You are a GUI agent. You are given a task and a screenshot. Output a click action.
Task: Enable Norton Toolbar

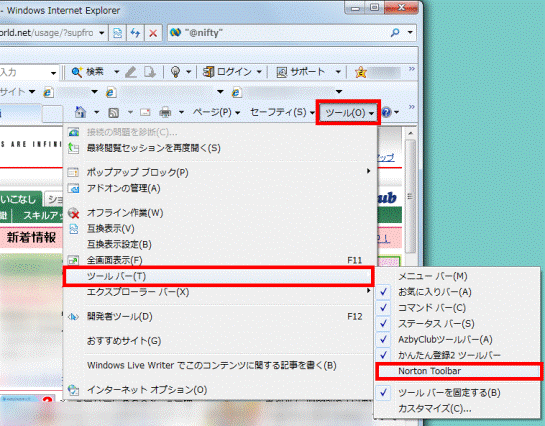[459, 371]
